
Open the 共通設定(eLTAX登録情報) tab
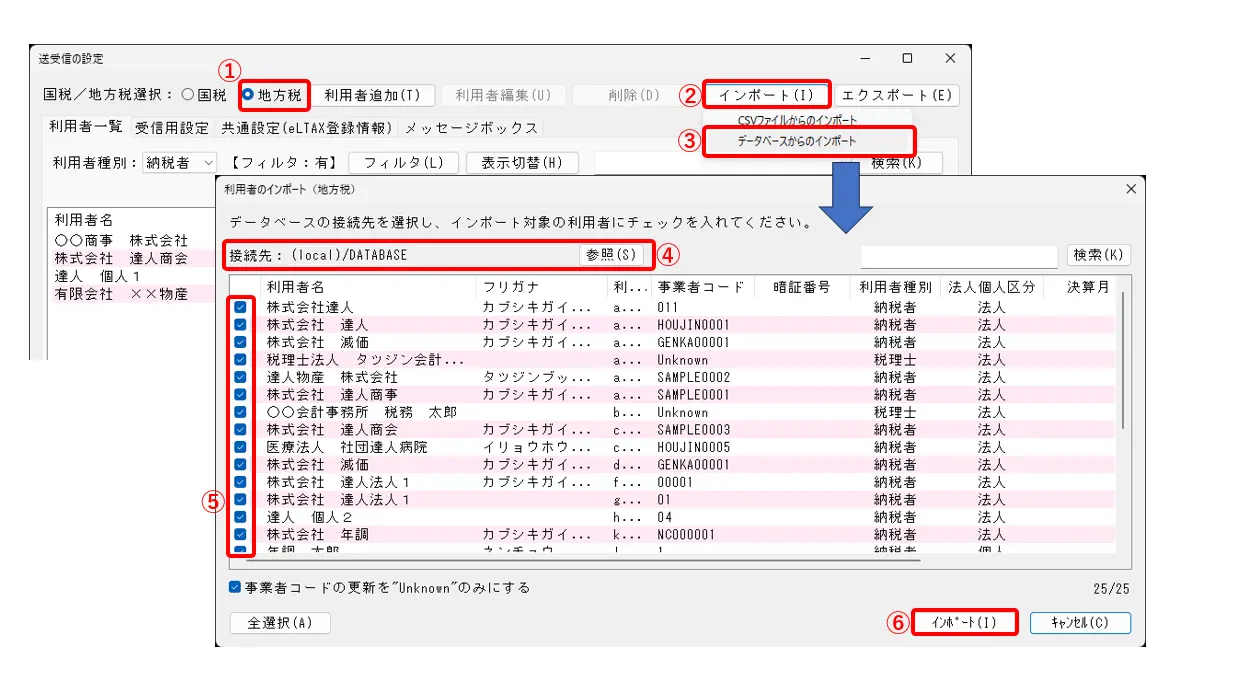coord(307,128)
